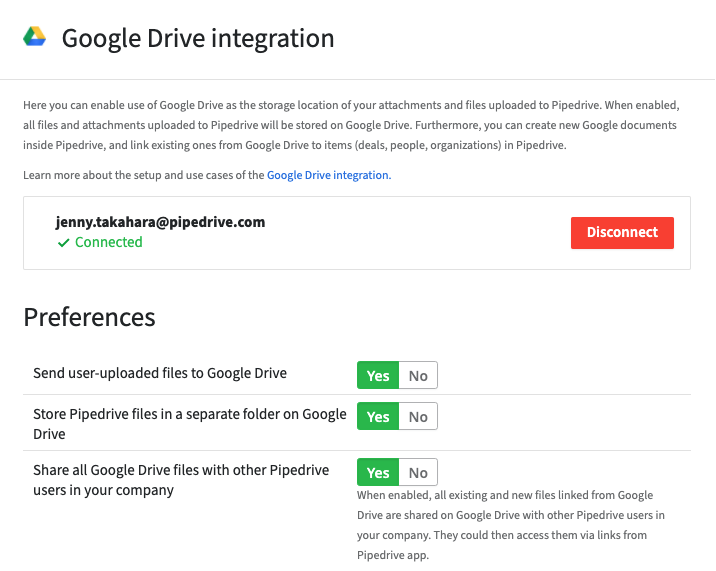Click the 'Share all Google Drive files' label
Viewport: 716px width, 571px height.
(x=181, y=480)
